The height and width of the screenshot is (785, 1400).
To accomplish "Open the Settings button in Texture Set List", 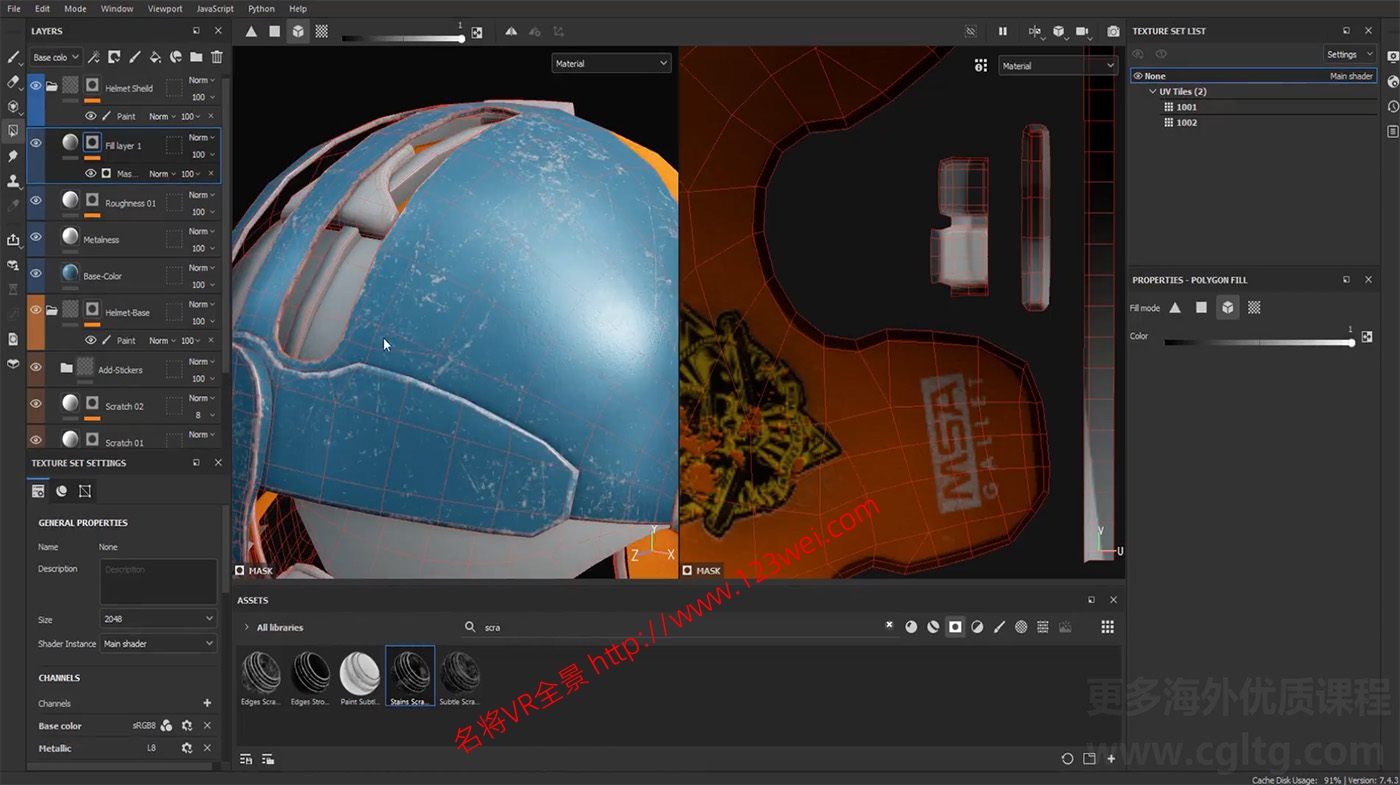I will pyautogui.click(x=1343, y=54).
